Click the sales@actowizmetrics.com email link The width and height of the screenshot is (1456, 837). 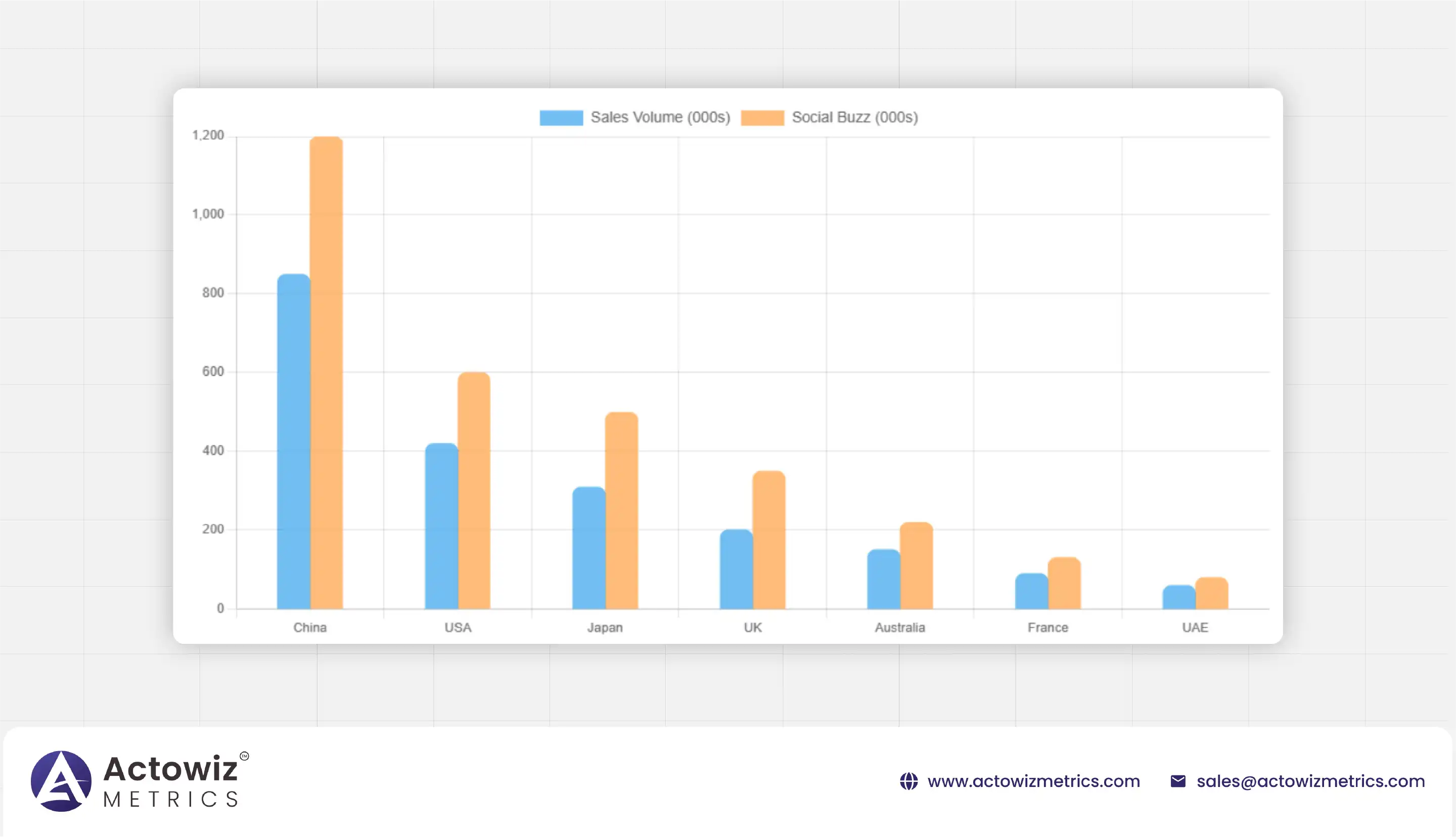(x=1310, y=781)
